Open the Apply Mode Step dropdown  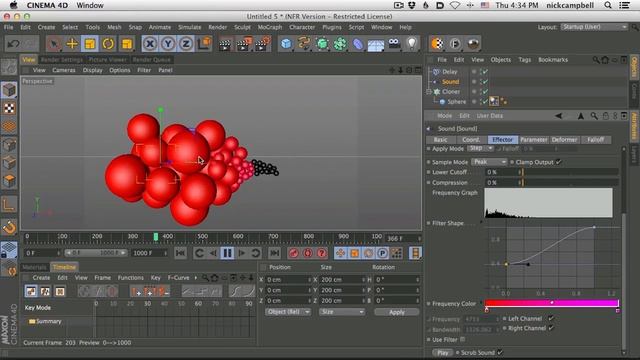480,149
